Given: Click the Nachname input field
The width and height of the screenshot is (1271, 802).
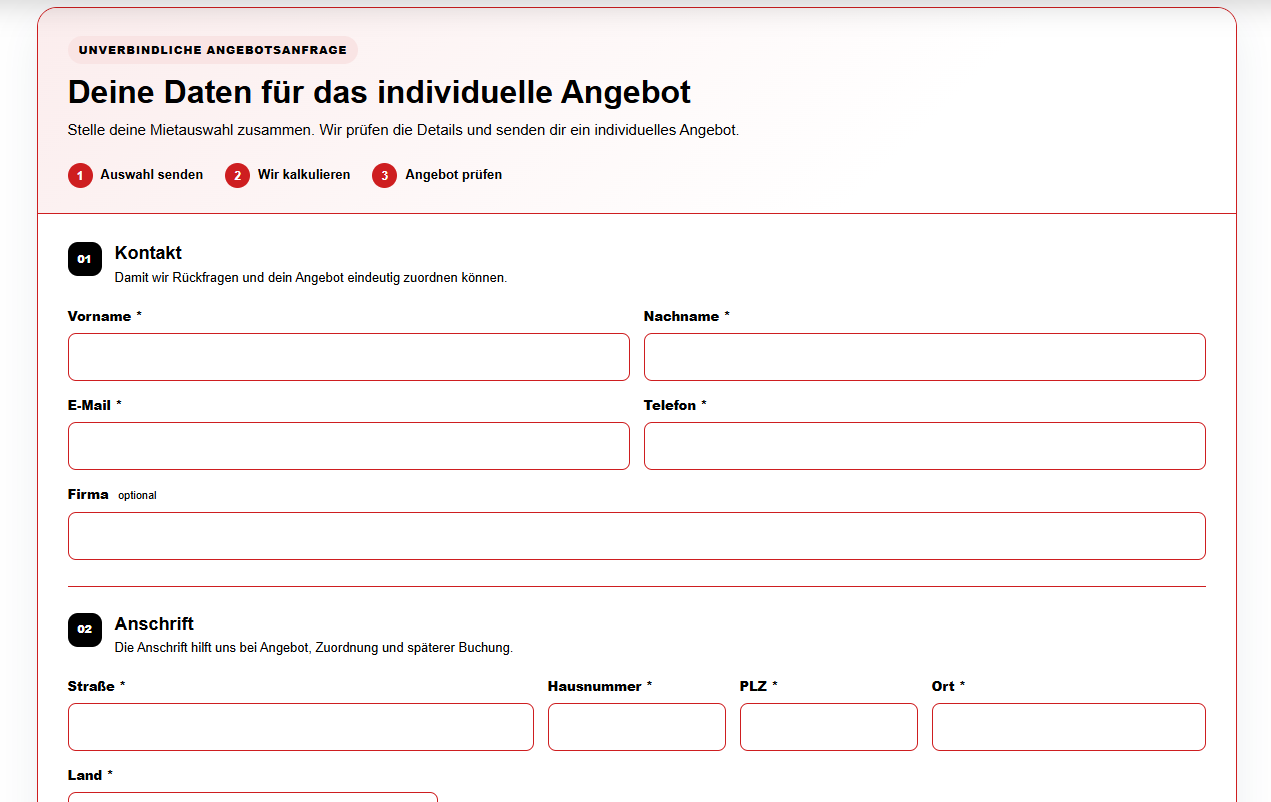Looking at the screenshot, I should click(925, 357).
